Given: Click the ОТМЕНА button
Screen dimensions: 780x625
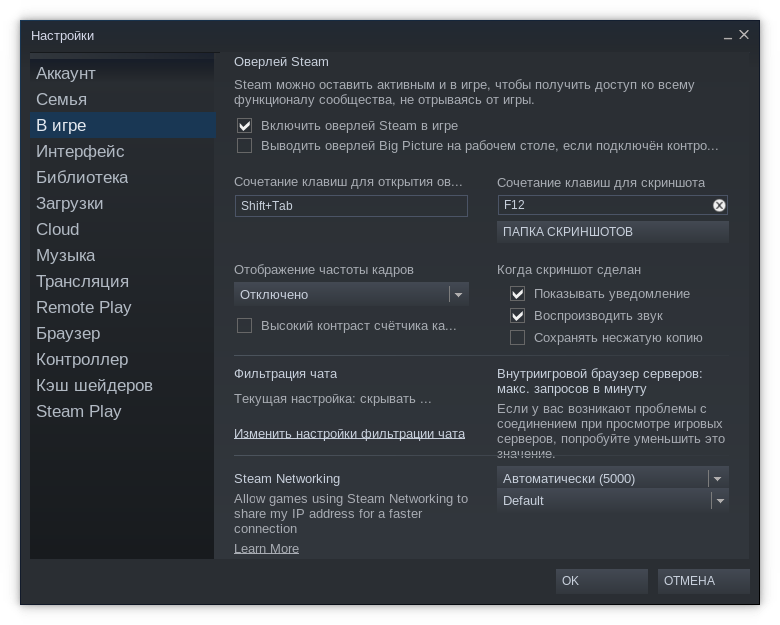Looking at the screenshot, I should click(703, 581).
